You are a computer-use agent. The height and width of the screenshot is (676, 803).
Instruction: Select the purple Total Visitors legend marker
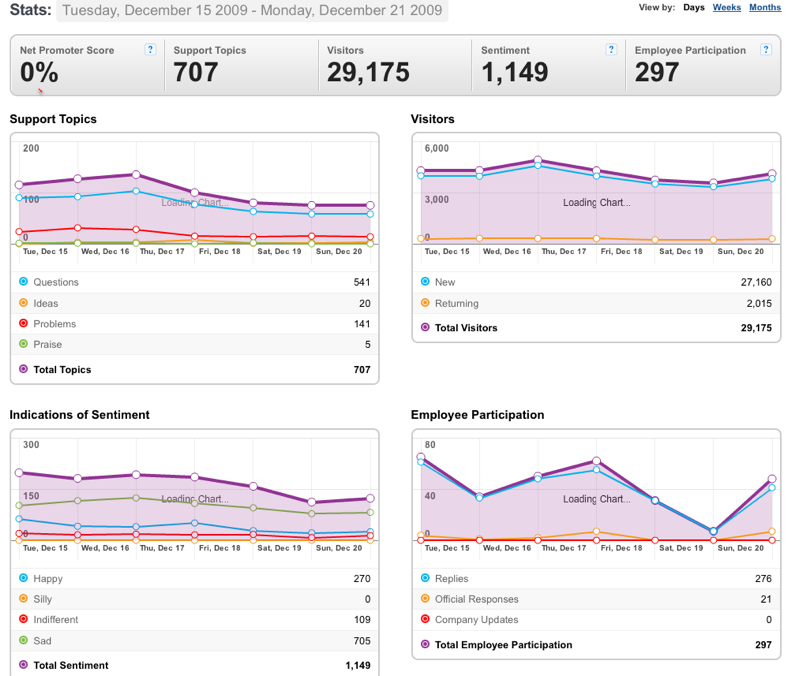(x=425, y=327)
